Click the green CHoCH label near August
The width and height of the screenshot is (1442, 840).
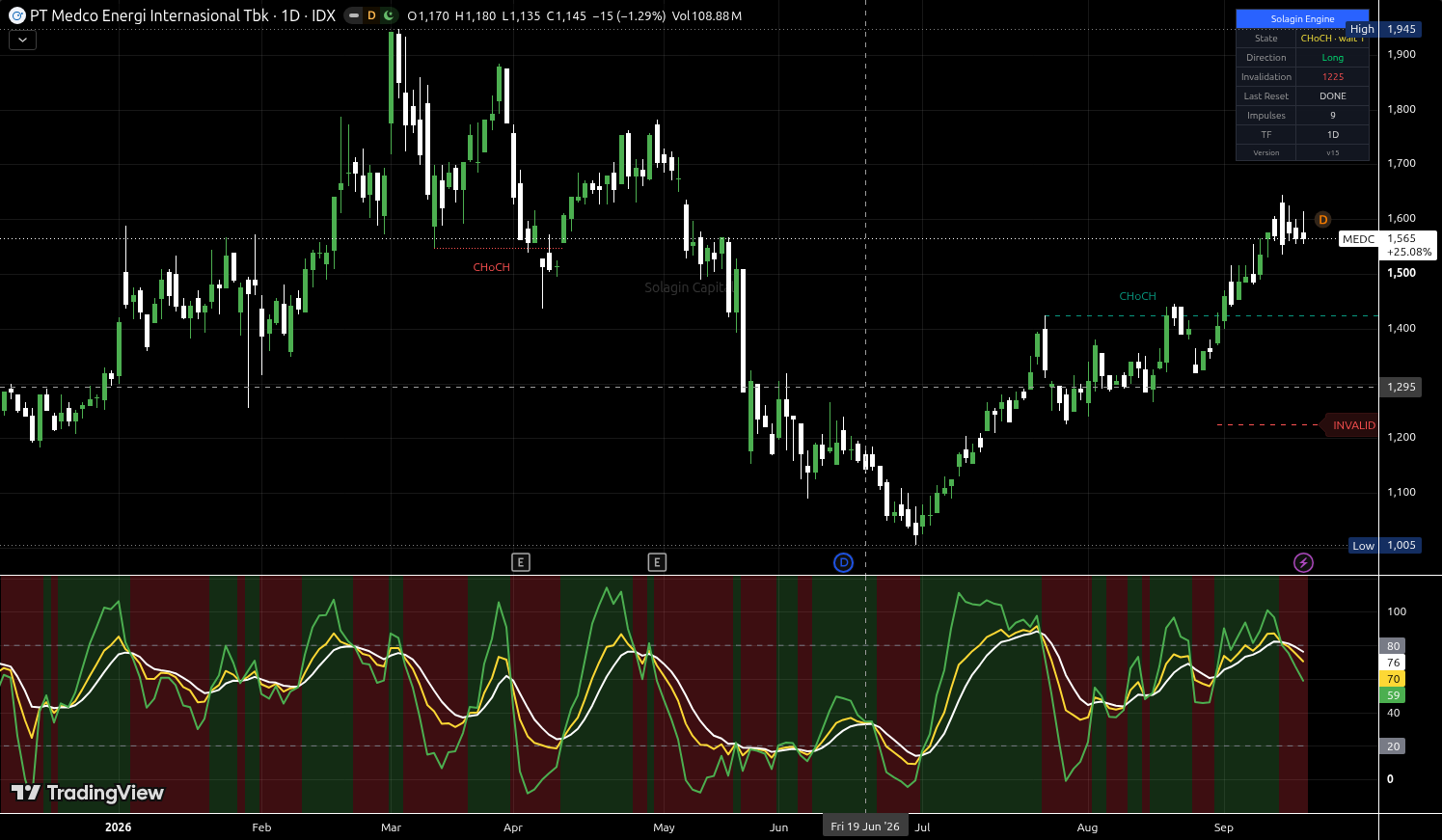point(1137,296)
